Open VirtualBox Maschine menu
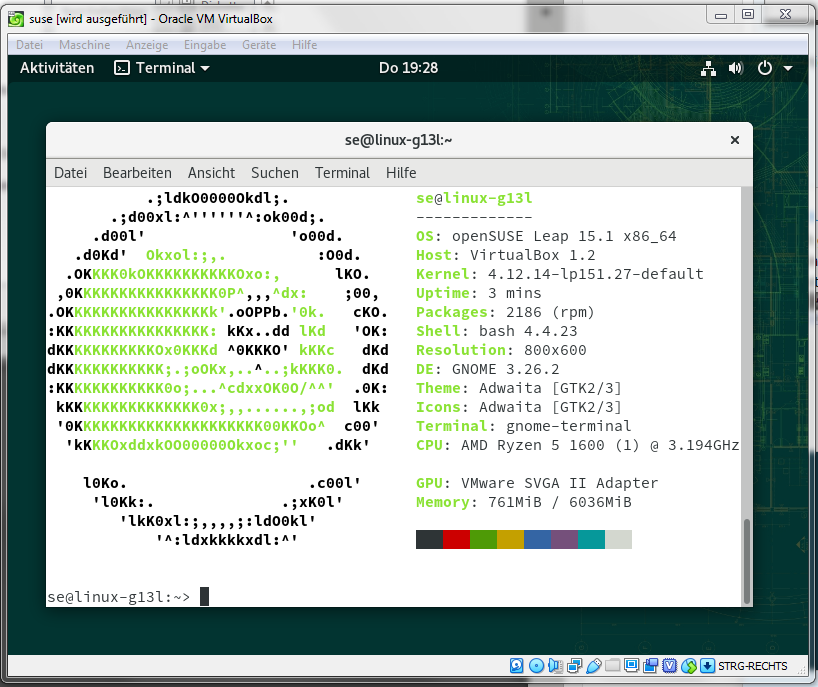The height and width of the screenshot is (687, 818). [x=85, y=45]
